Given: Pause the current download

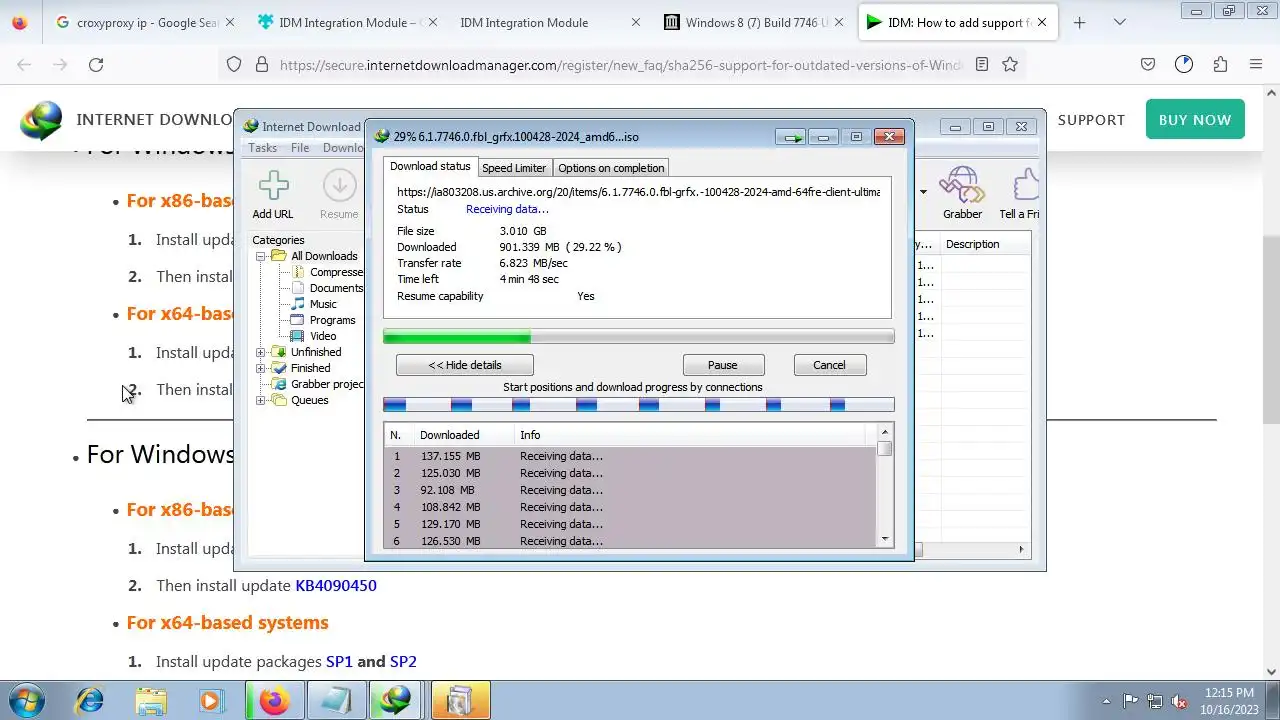Looking at the screenshot, I should coord(723,365).
